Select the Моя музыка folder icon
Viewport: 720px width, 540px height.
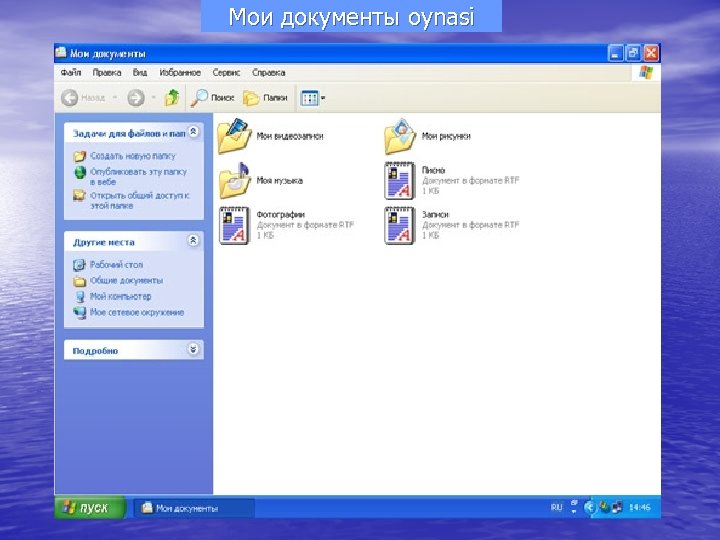(235, 180)
